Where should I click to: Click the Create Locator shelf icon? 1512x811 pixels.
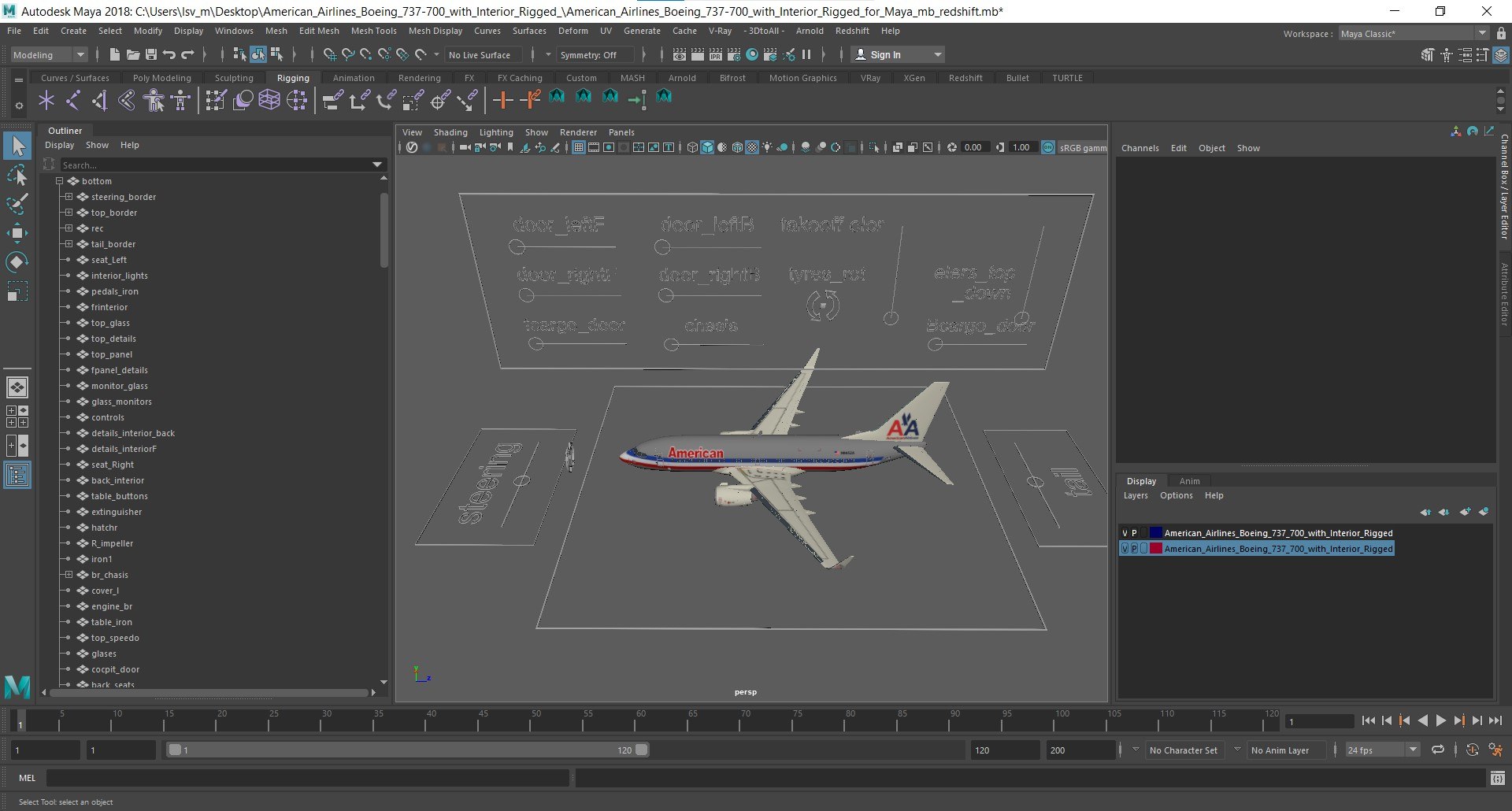pyautogui.click(x=46, y=100)
